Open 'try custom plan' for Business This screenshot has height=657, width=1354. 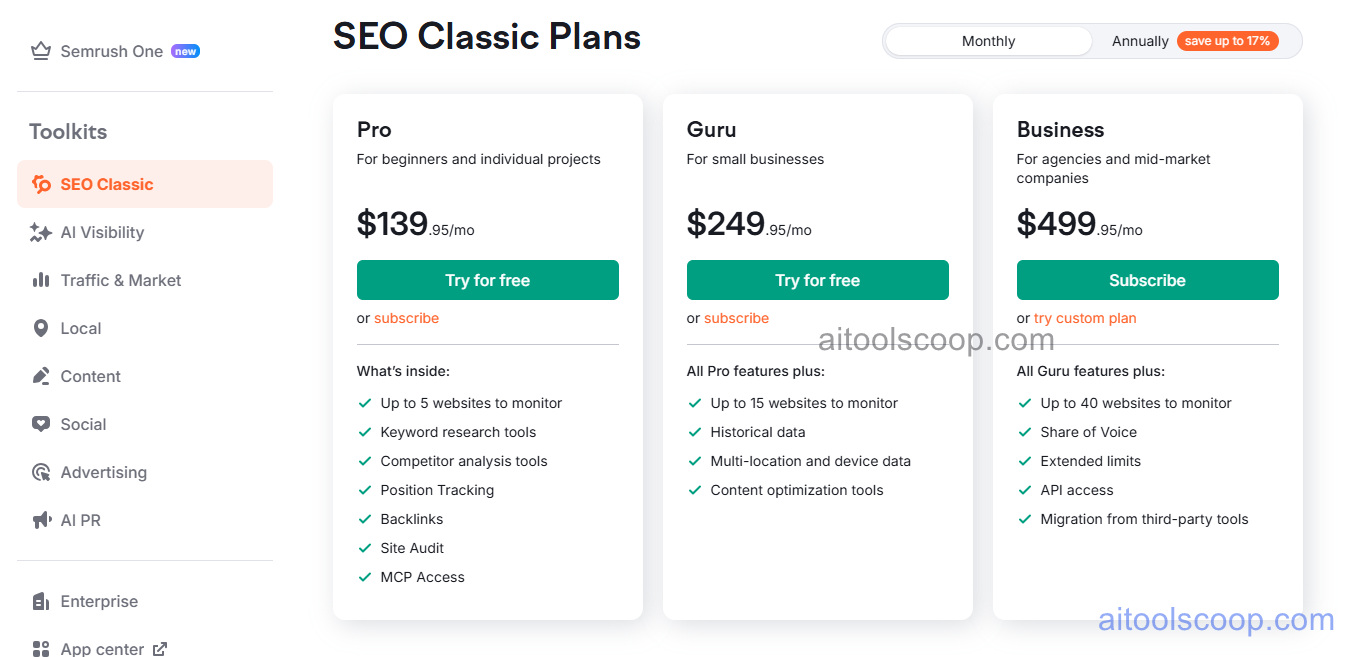pos(1085,318)
